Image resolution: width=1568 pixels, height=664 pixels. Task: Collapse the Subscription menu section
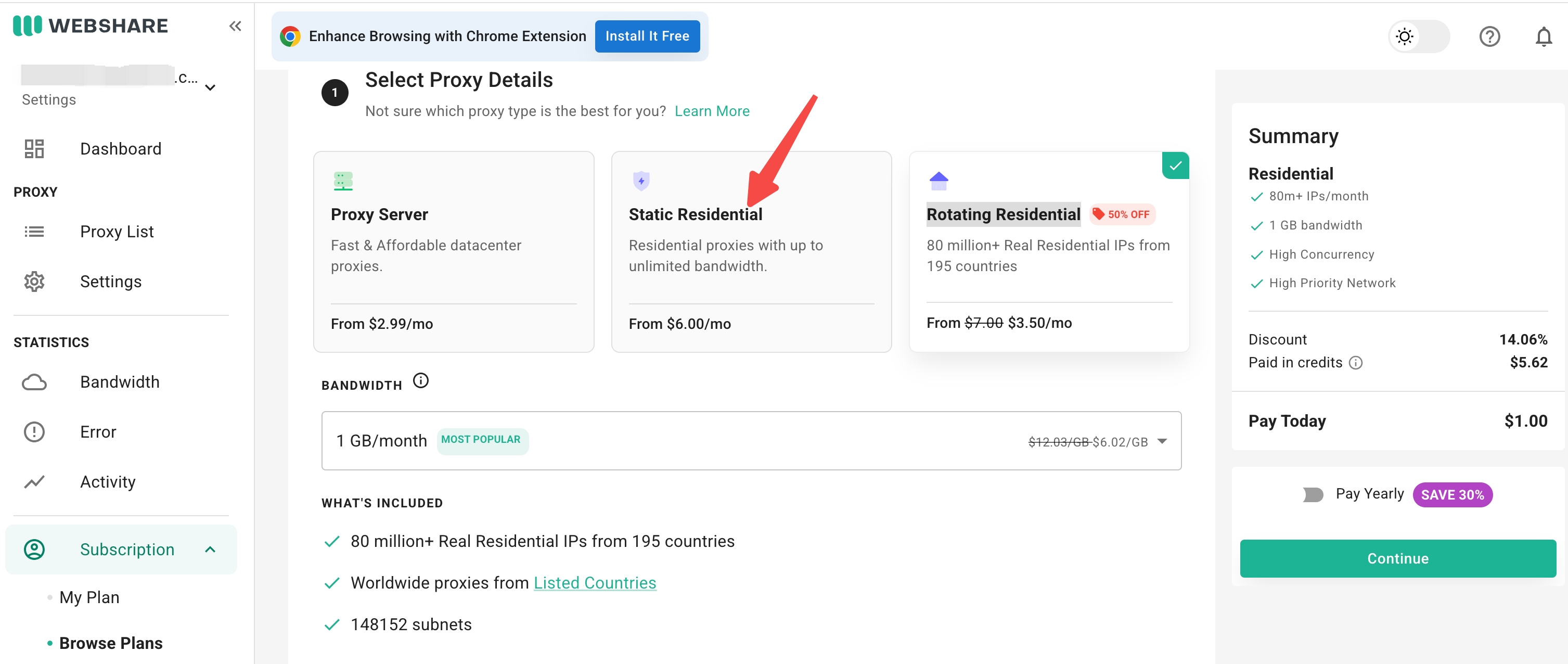pyautogui.click(x=210, y=550)
